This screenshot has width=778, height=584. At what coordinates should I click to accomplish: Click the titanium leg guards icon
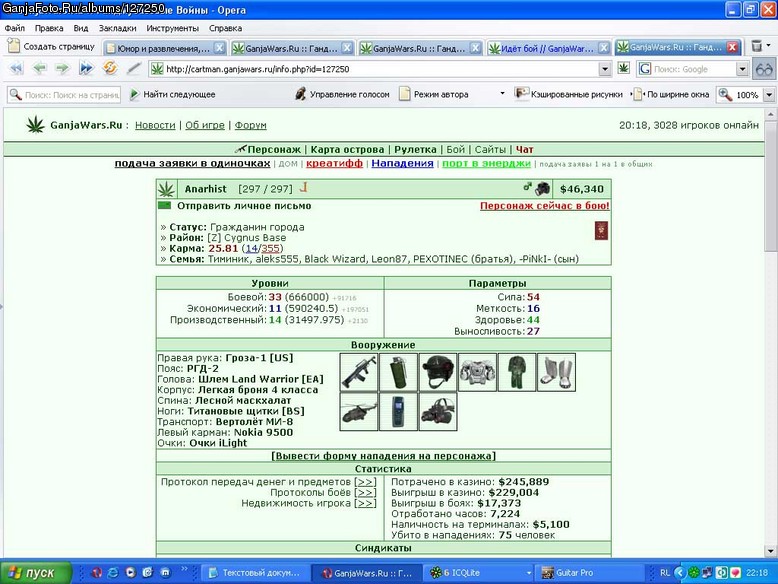pyautogui.click(x=556, y=372)
